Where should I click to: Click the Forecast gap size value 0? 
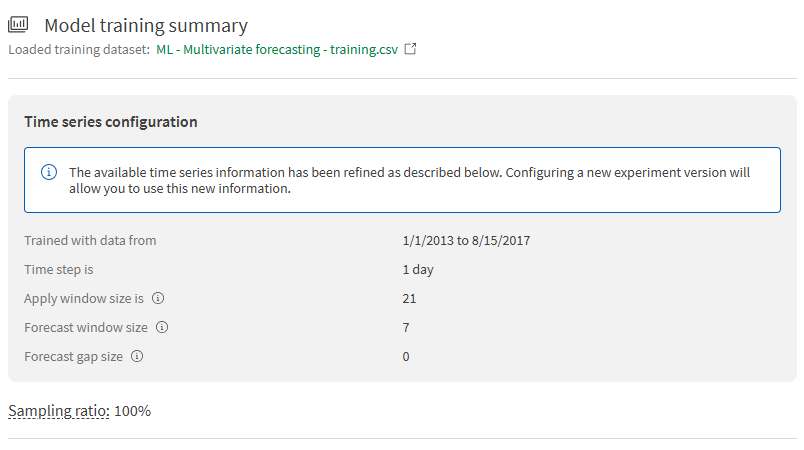click(x=406, y=356)
